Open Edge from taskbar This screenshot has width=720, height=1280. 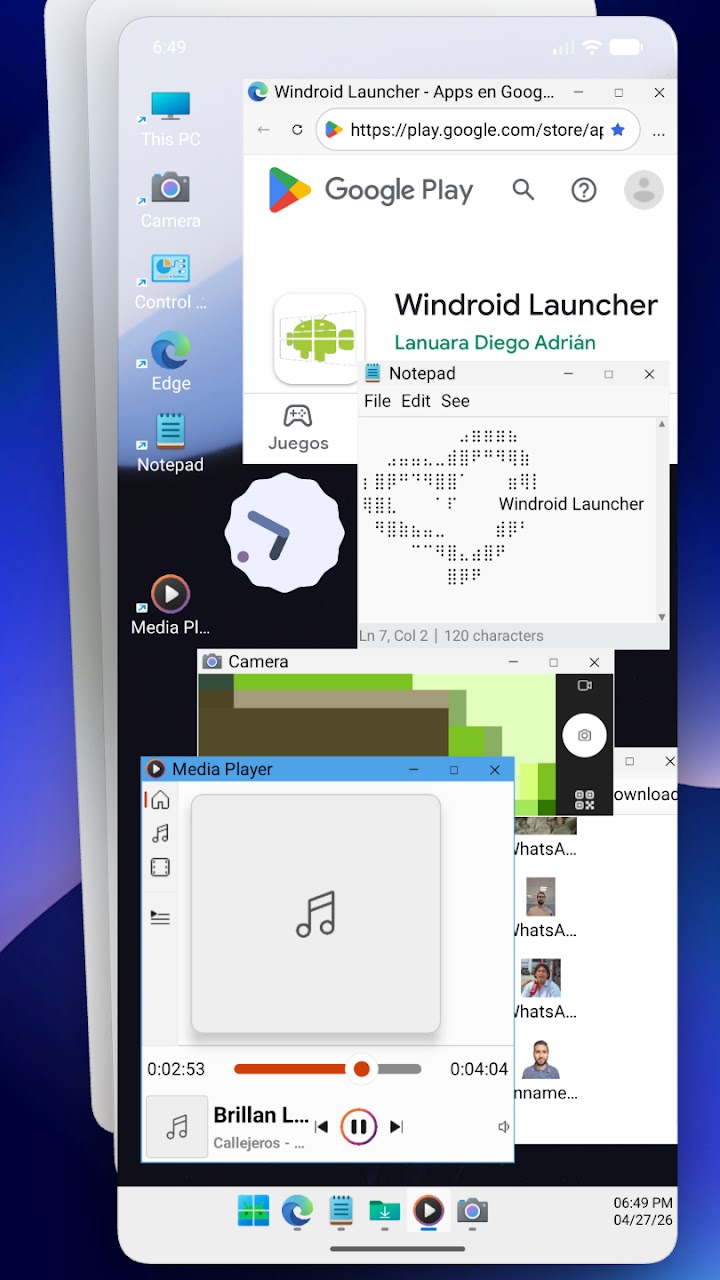[x=297, y=1211]
